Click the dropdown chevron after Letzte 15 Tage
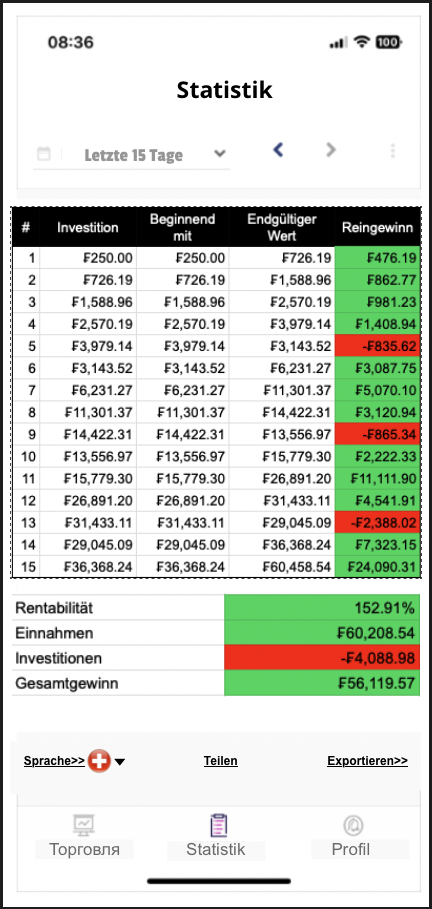 tap(219, 154)
